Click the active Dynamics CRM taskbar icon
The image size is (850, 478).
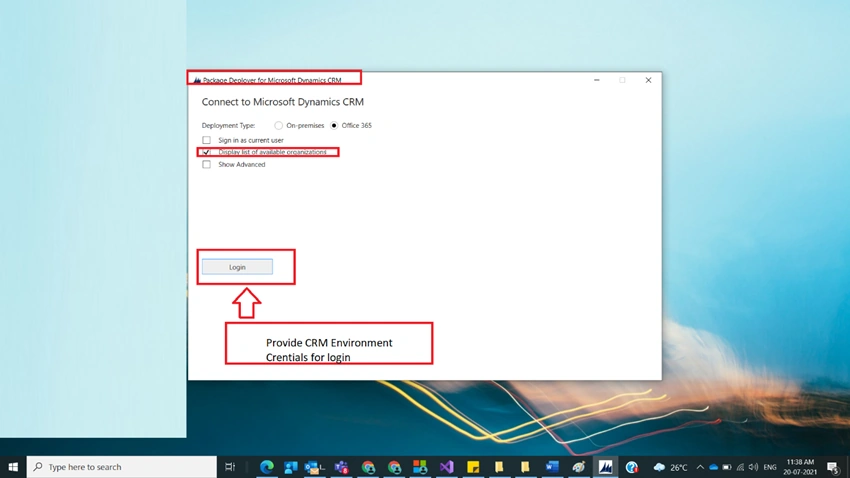[x=606, y=467]
